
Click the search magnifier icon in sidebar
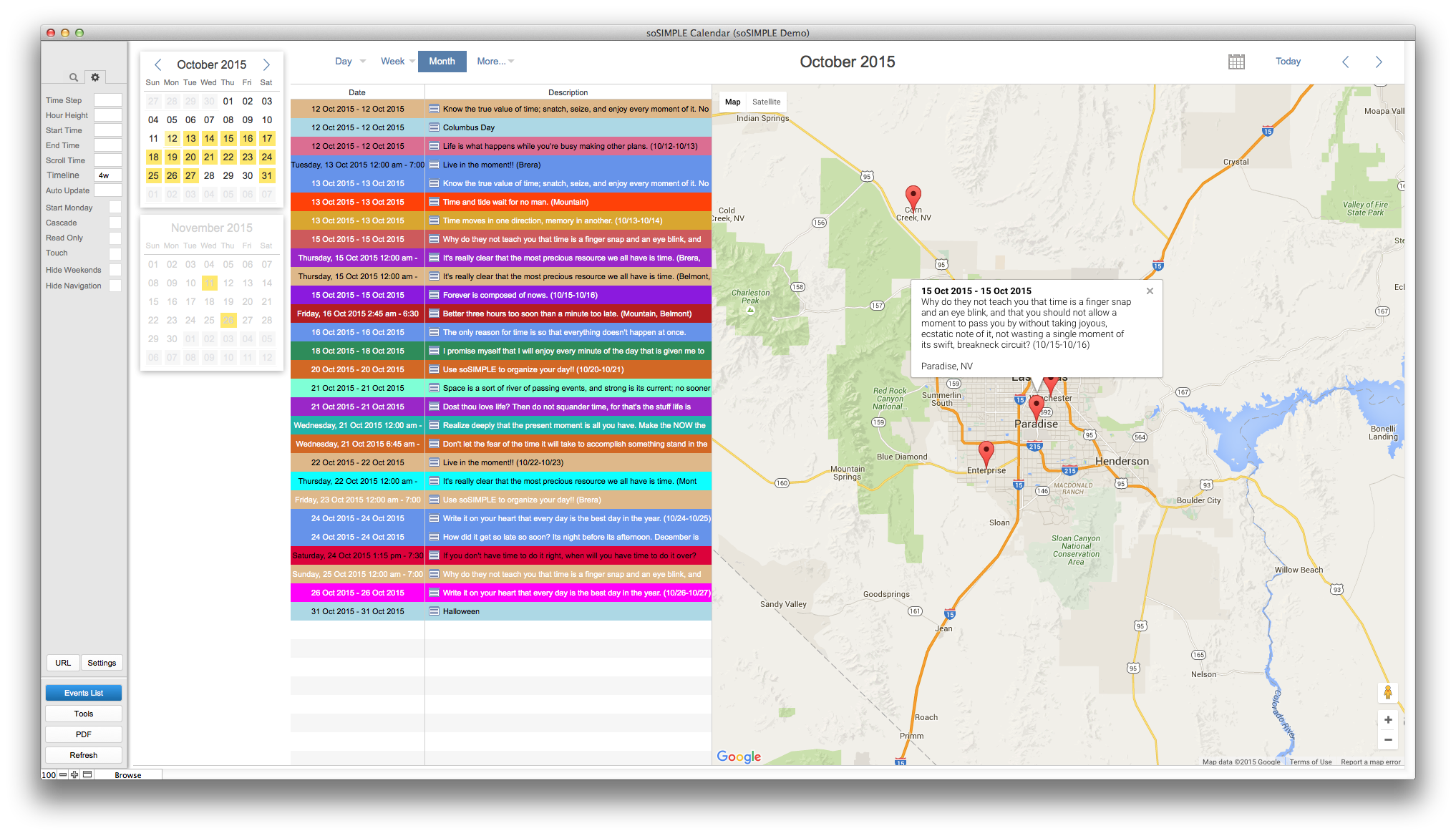tap(73, 77)
